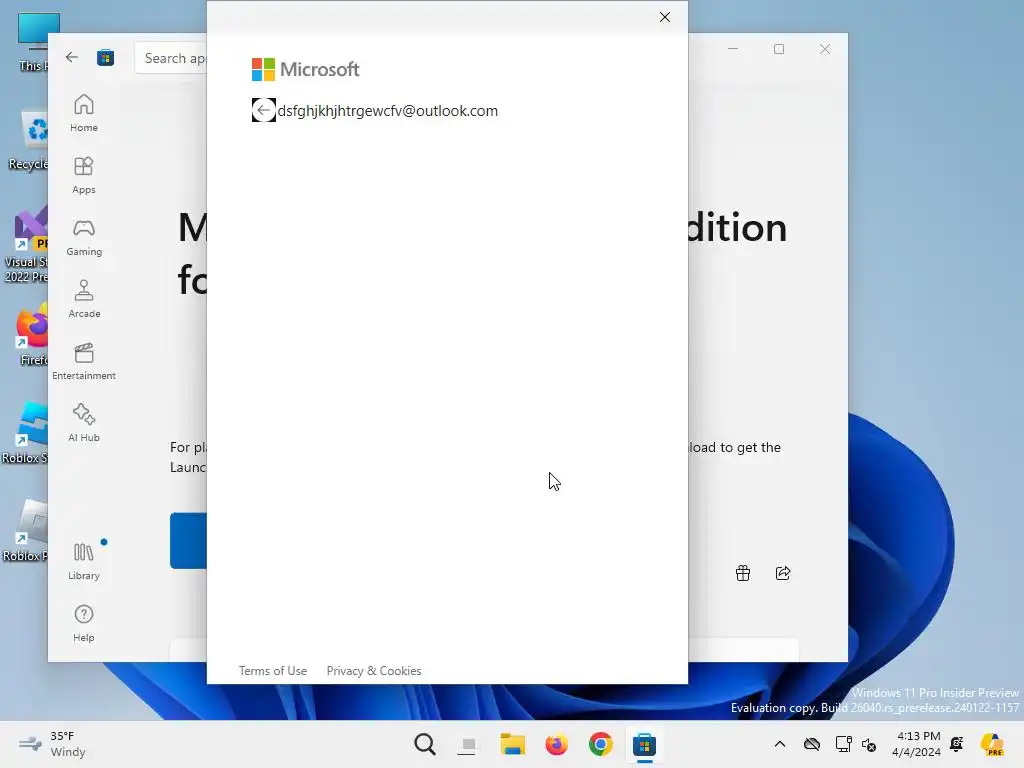This screenshot has height=768, width=1024.
Task: Click the Microsoft logo in the dialog
Action: [305, 69]
